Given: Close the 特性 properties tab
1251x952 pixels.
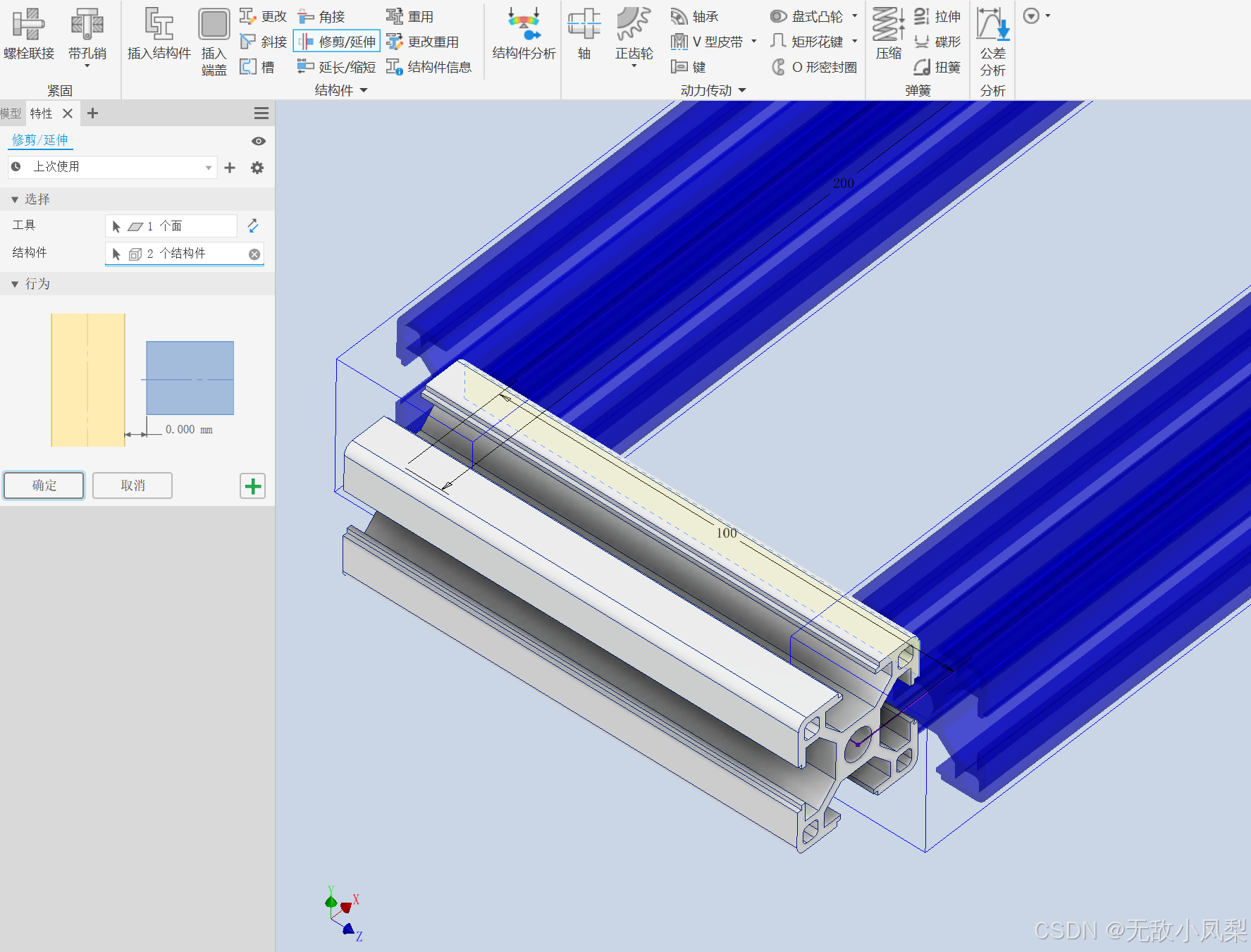Looking at the screenshot, I should pyautogui.click(x=68, y=113).
